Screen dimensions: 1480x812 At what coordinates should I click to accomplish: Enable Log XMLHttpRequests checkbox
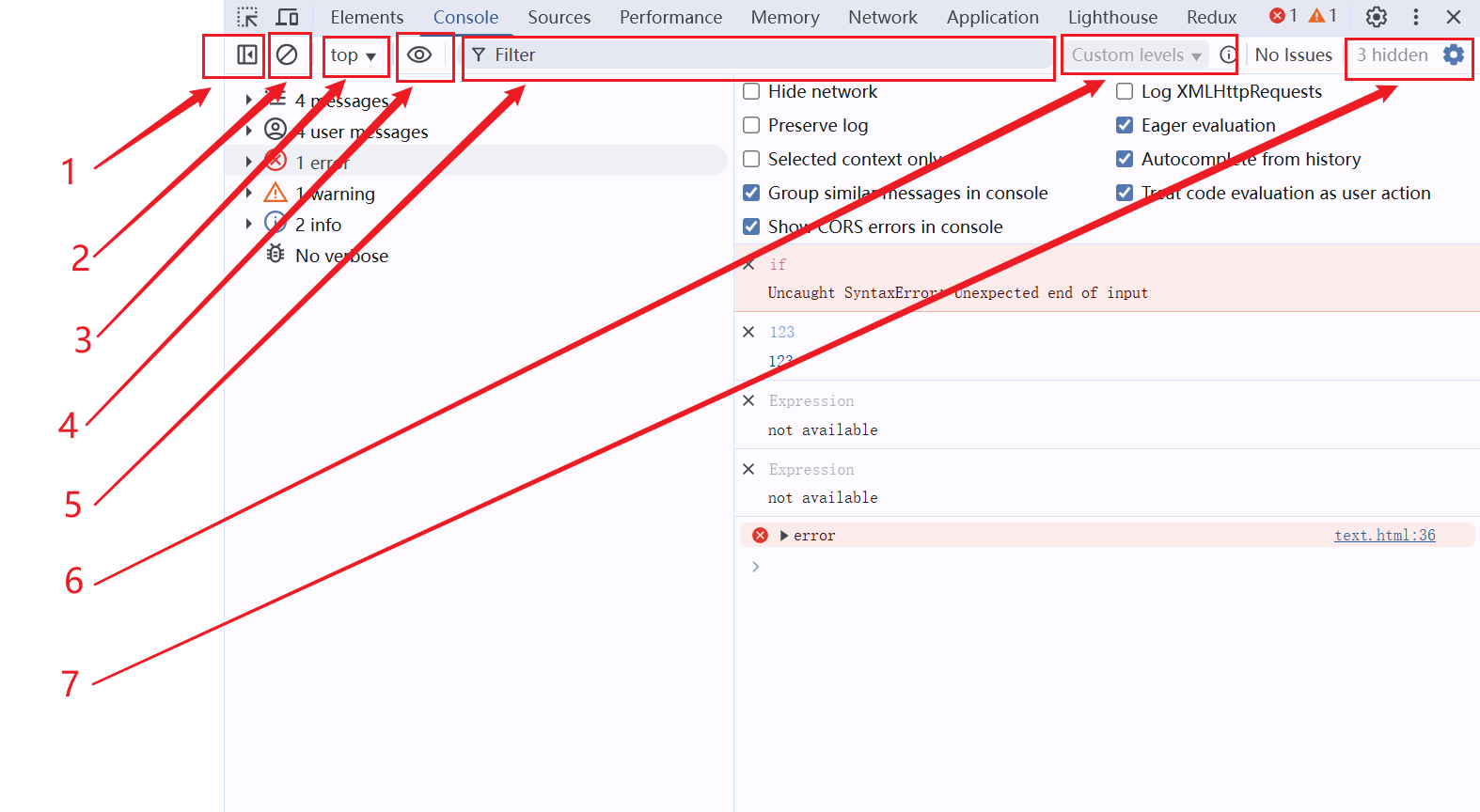point(1125,91)
